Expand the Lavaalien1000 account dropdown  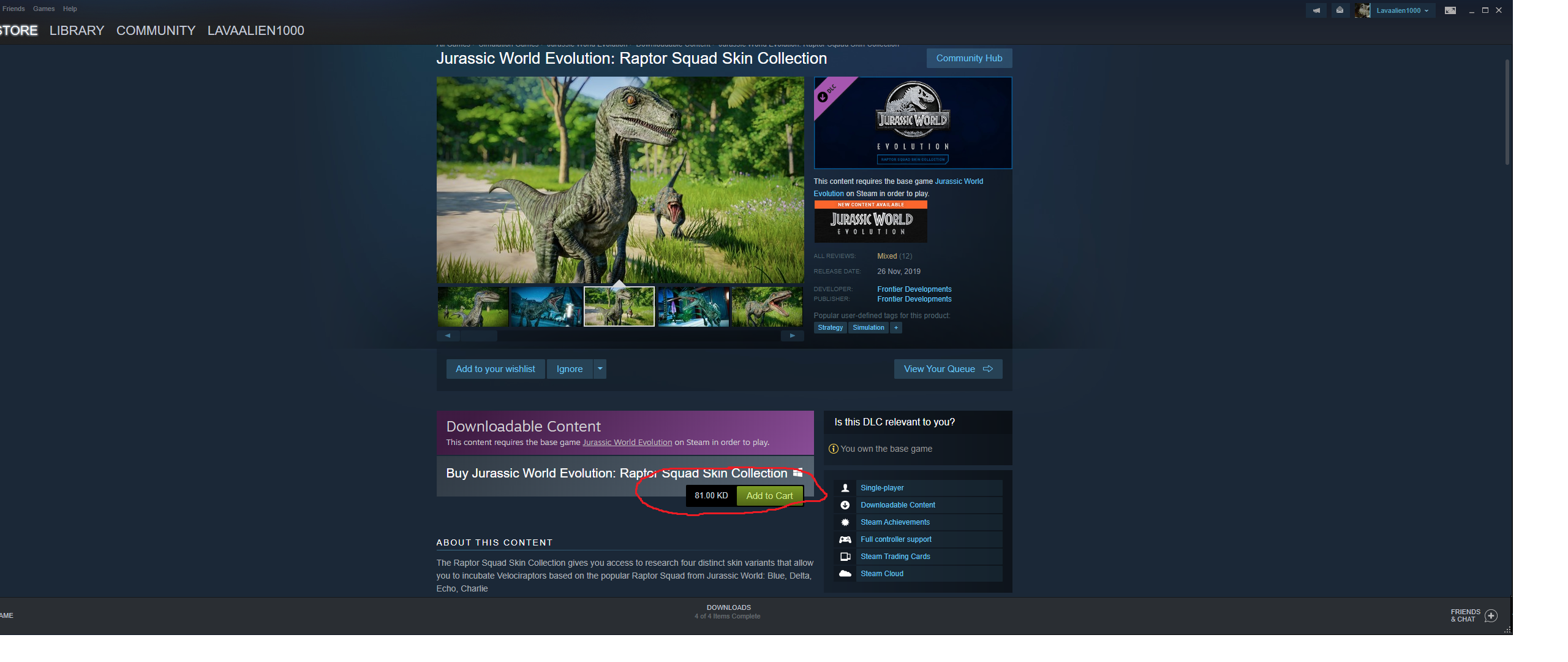(1402, 10)
